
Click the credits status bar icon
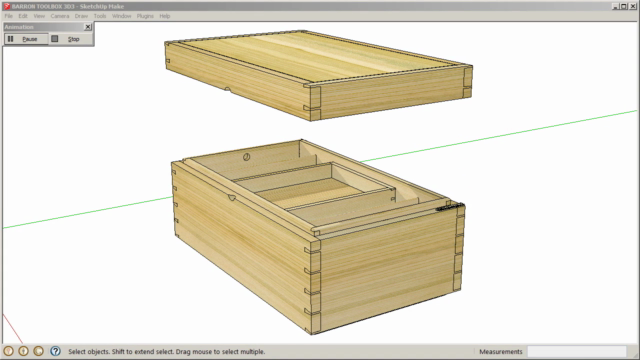pyautogui.click(x=23, y=351)
